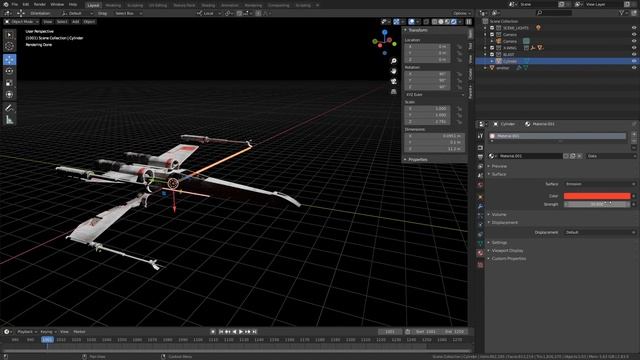Switch viewport to Rendered shading
640x360 pixels.
click(453, 22)
